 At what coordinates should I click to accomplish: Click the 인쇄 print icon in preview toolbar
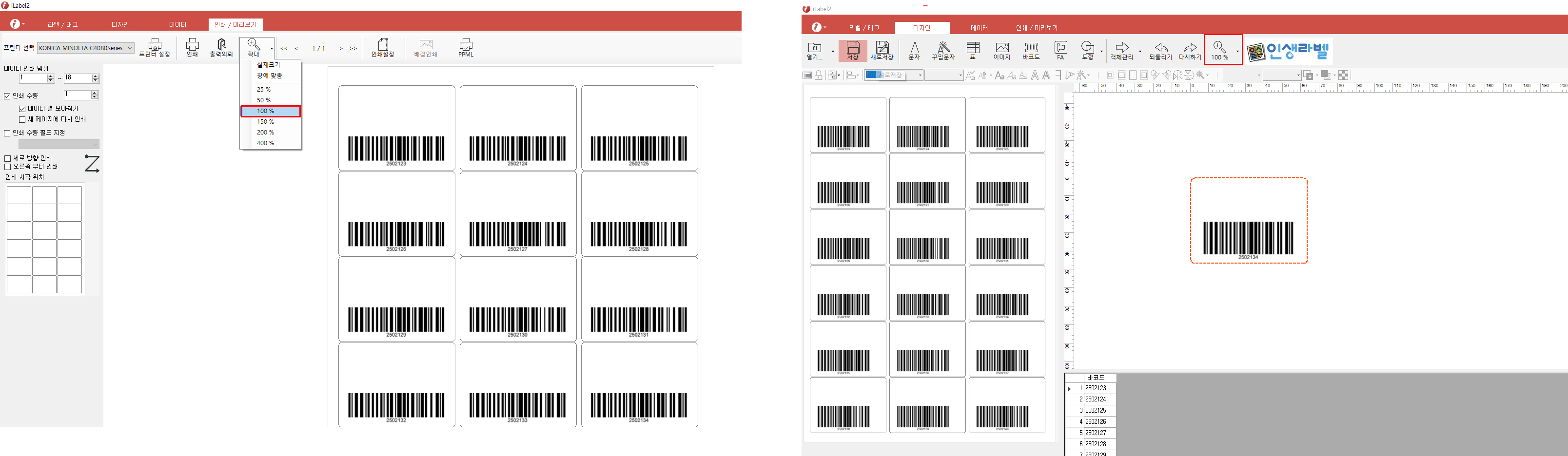(x=193, y=47)
